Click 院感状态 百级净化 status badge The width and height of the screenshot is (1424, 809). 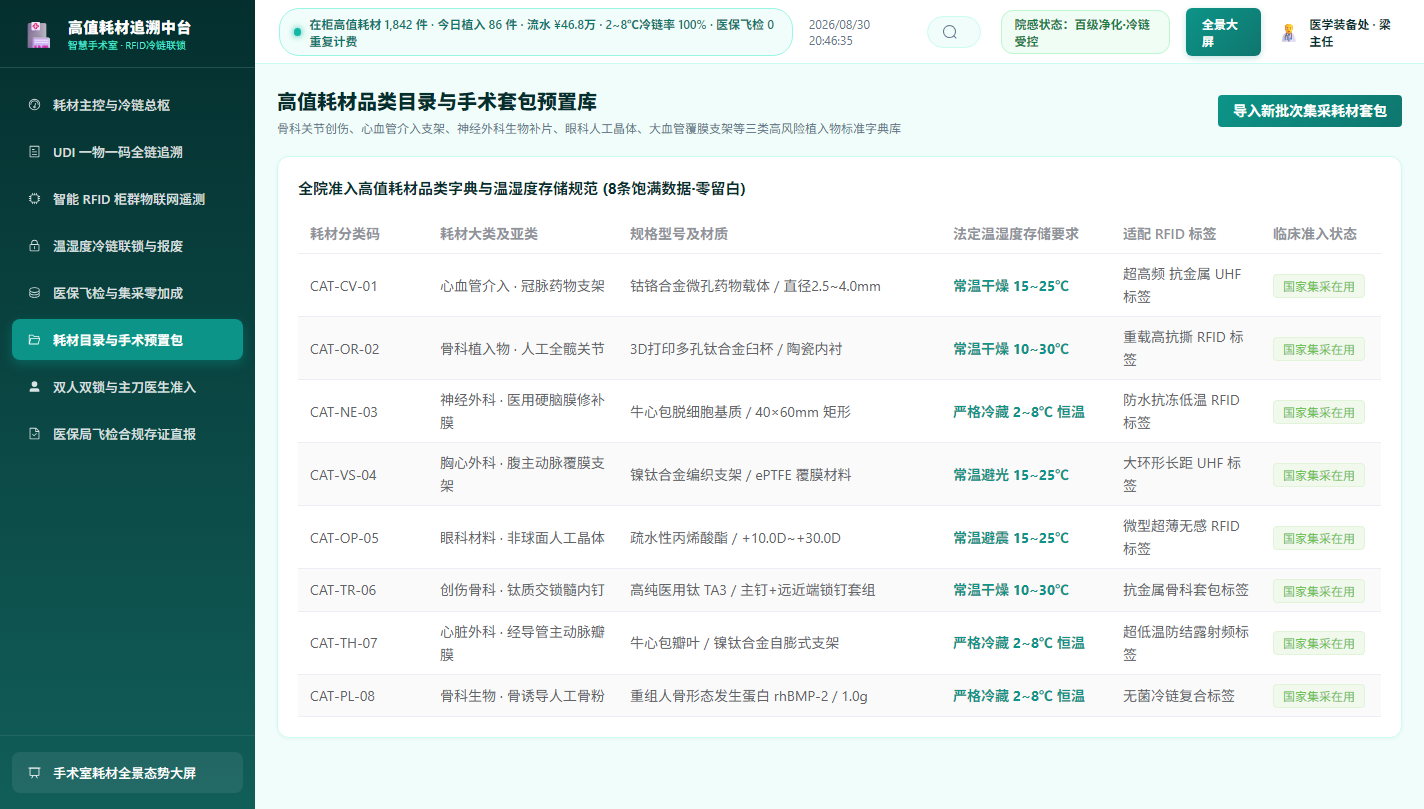(1085, 32)
